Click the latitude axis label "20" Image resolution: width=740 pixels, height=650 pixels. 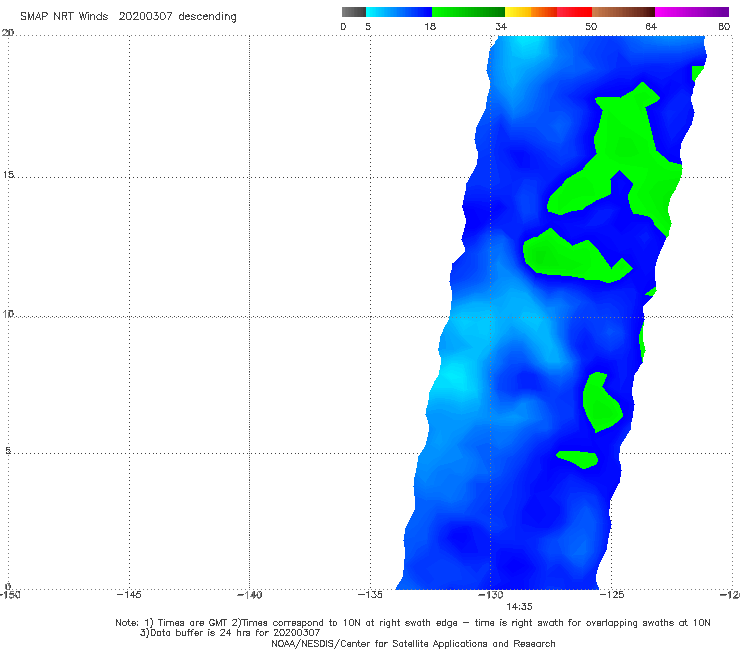pyautogui.click(x=8, y=33)
